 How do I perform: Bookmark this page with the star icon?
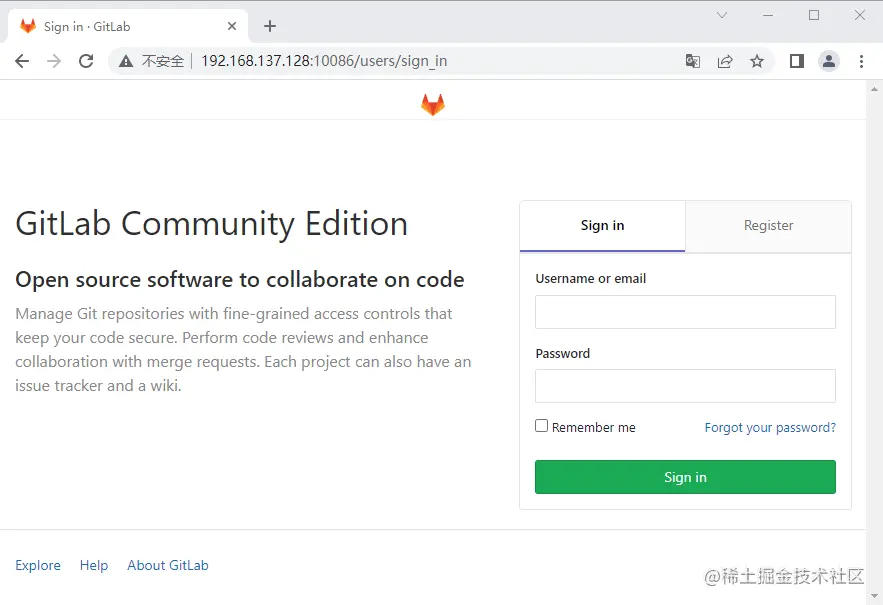[757, 61]
